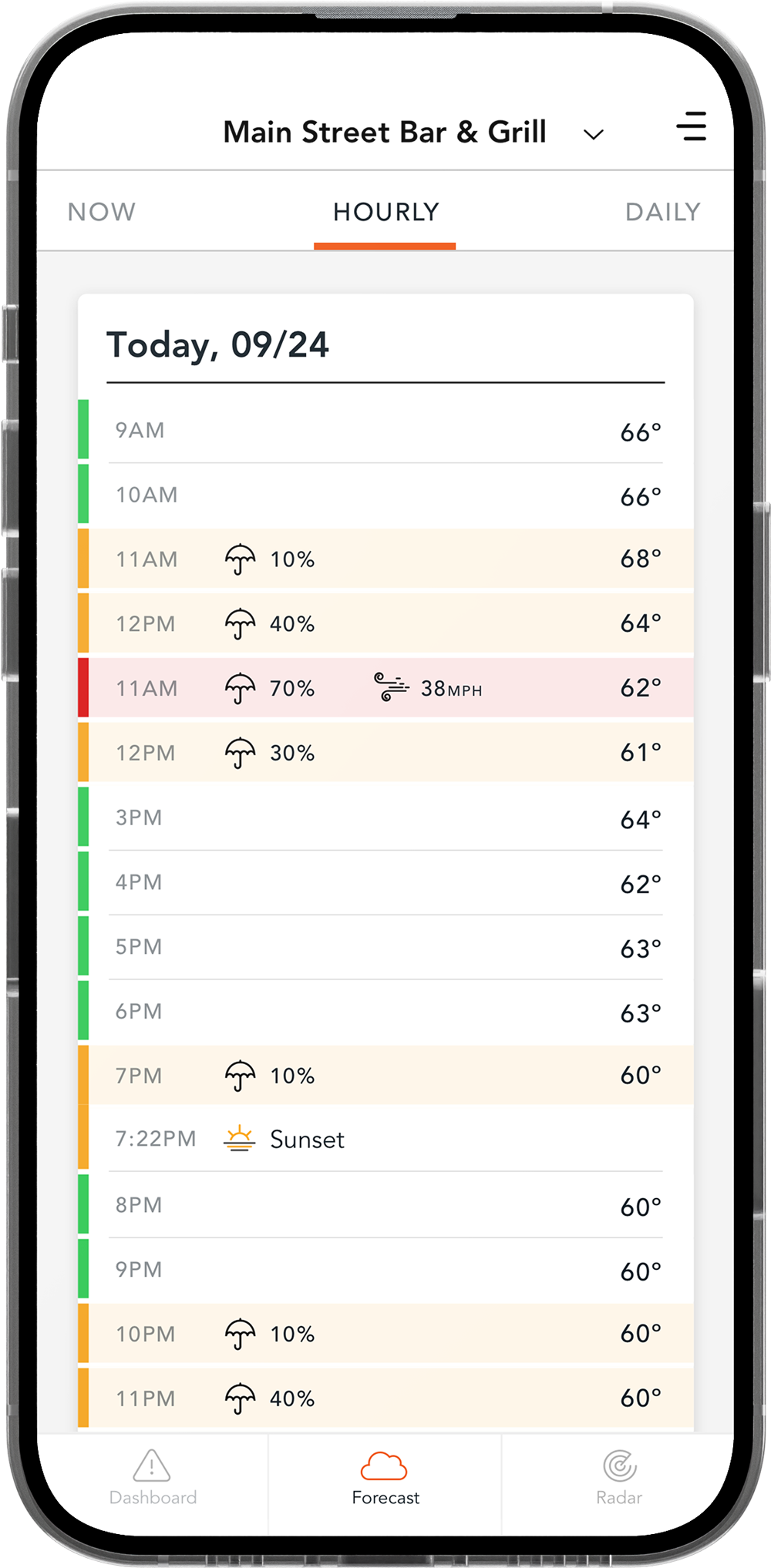
Task: Switch to the NOW tab
Action: click(102, 212)
